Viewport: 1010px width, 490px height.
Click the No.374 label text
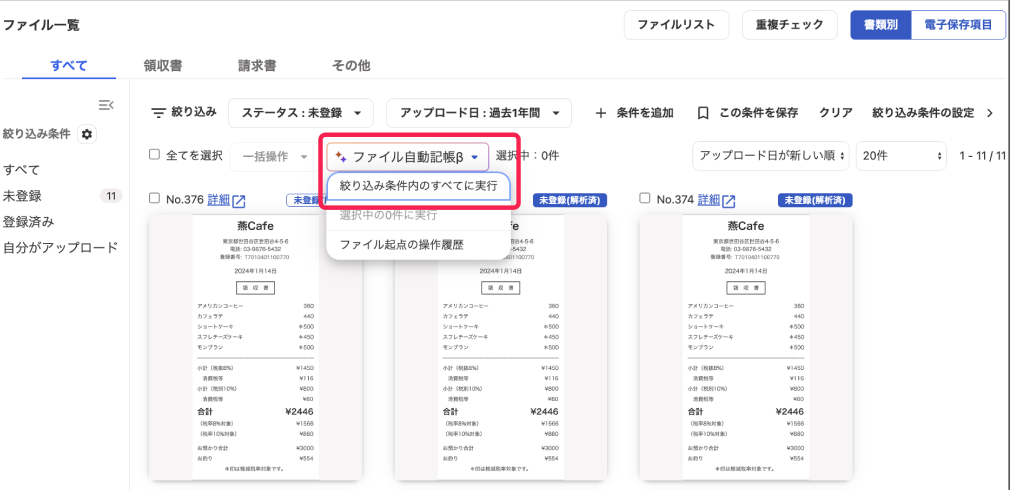pos(675,200)
